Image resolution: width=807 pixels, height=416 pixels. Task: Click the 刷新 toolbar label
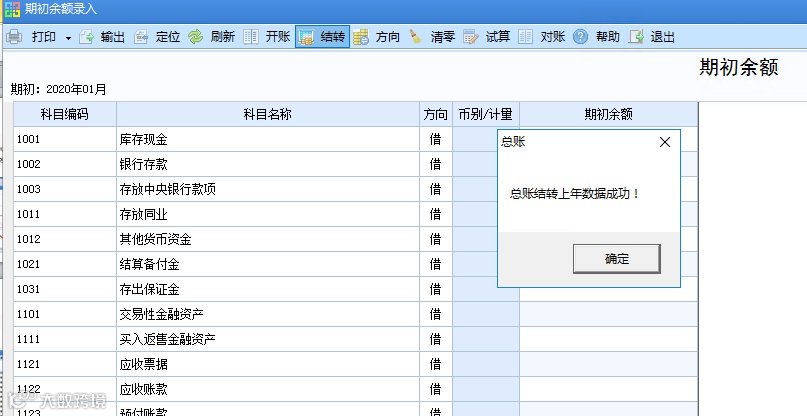223,37
